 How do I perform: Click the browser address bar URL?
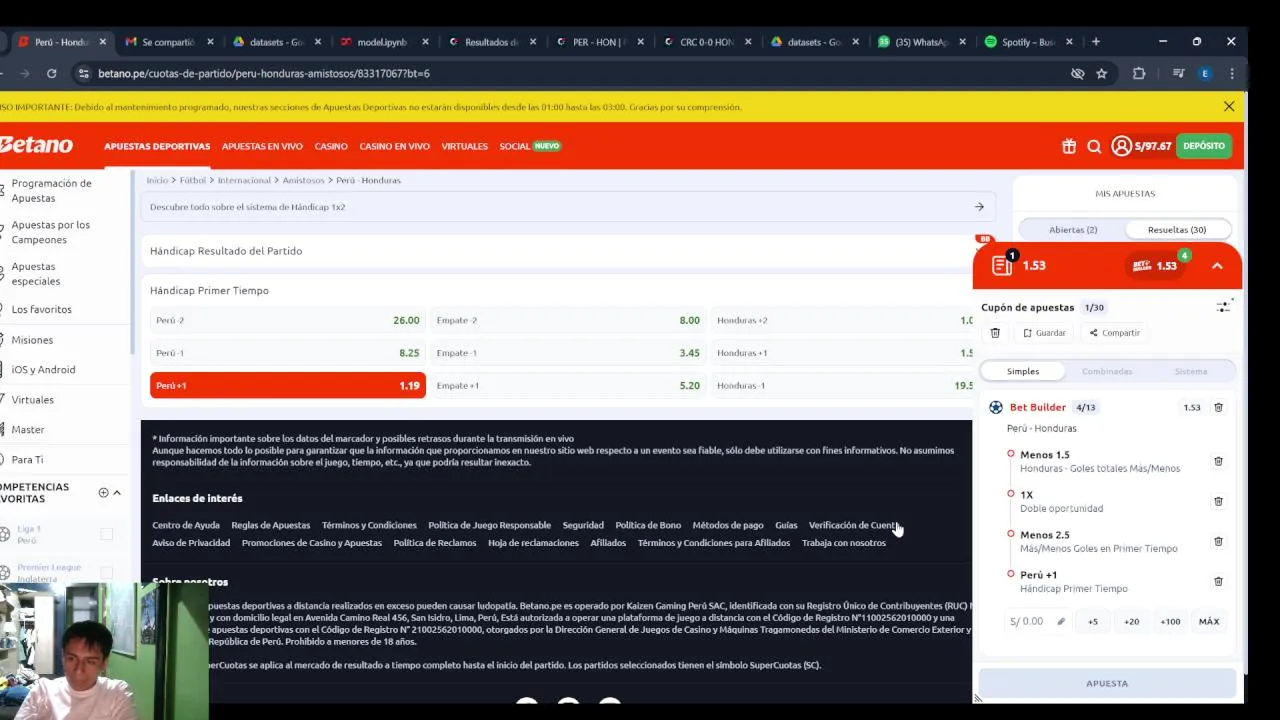tap(264, 73)
